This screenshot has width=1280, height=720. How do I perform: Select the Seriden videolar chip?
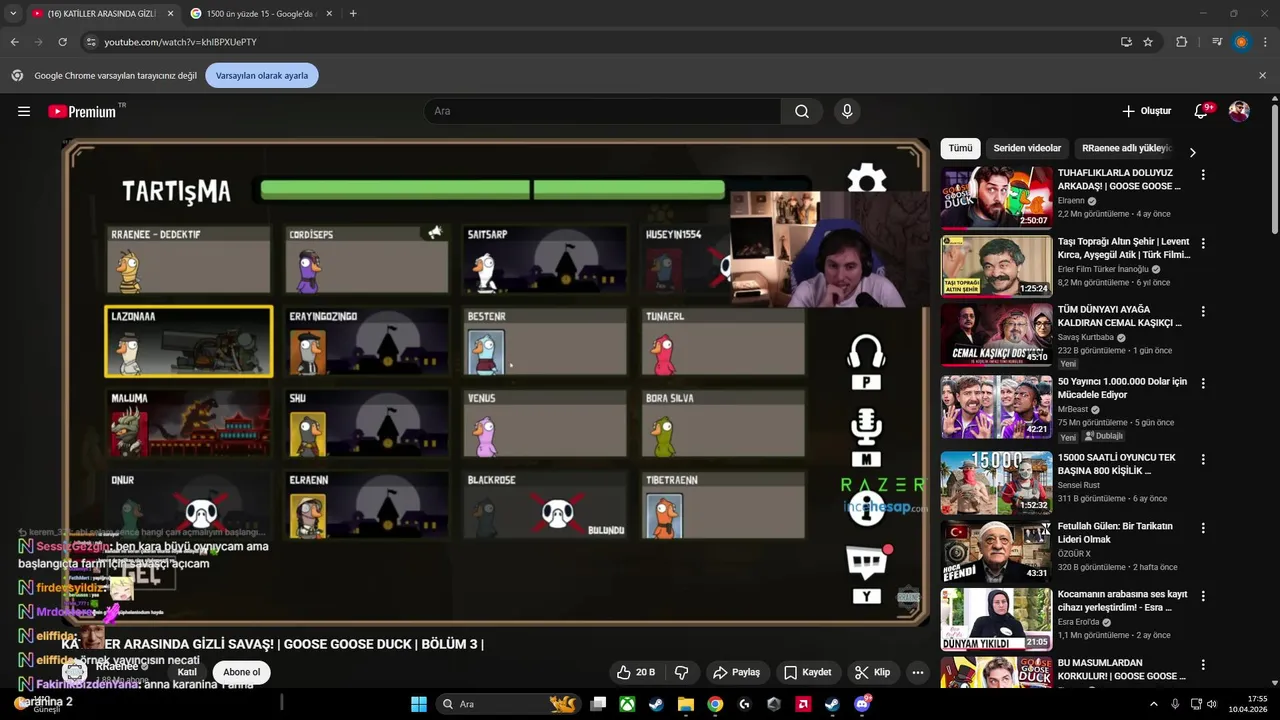point(1027,148)
